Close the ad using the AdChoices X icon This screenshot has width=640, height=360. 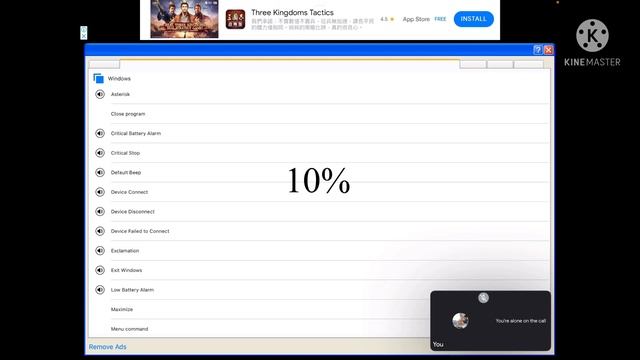84,36
